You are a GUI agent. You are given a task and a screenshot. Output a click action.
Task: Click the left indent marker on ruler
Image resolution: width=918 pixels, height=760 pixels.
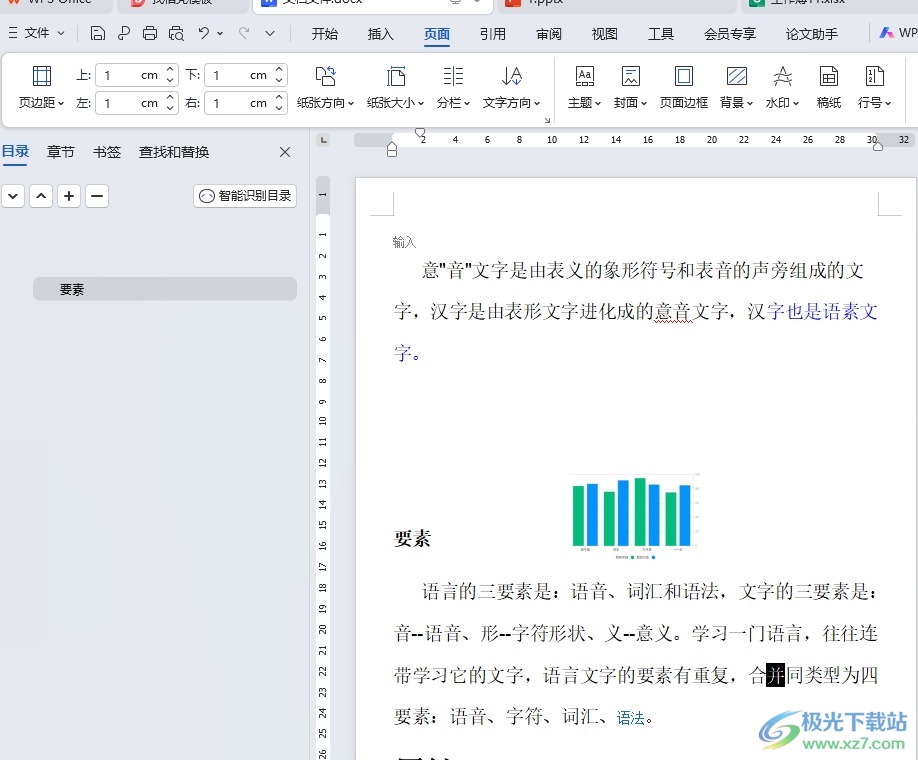(x=392, y=150)
